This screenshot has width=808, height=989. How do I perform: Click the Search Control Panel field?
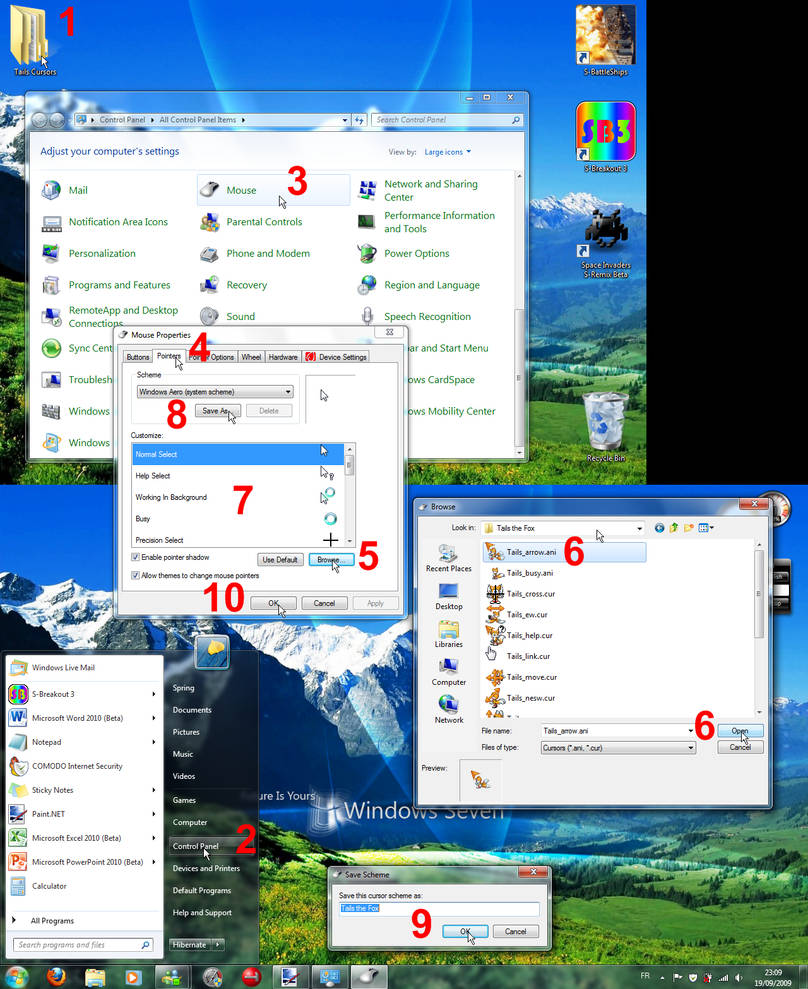447,120
